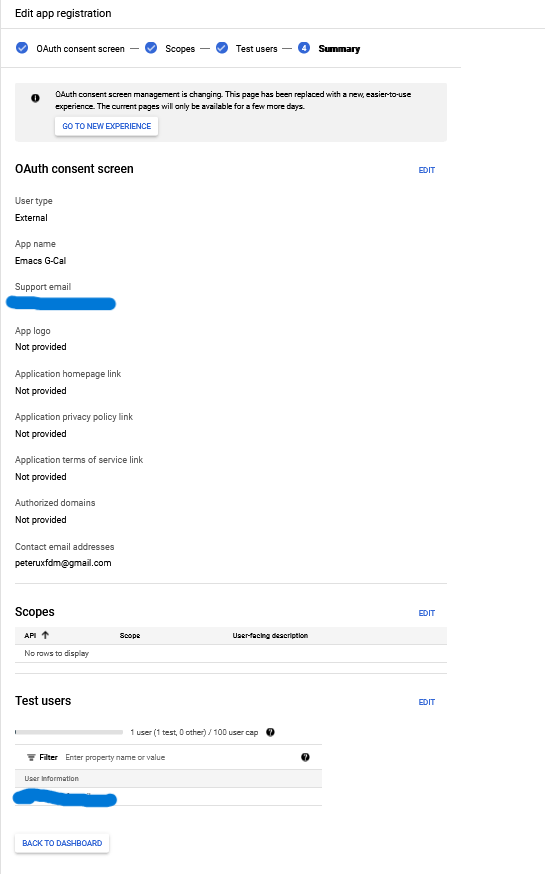Edit the OAuth consent screen section
This screenshot has height=874, width=545.
coord(427,170)
